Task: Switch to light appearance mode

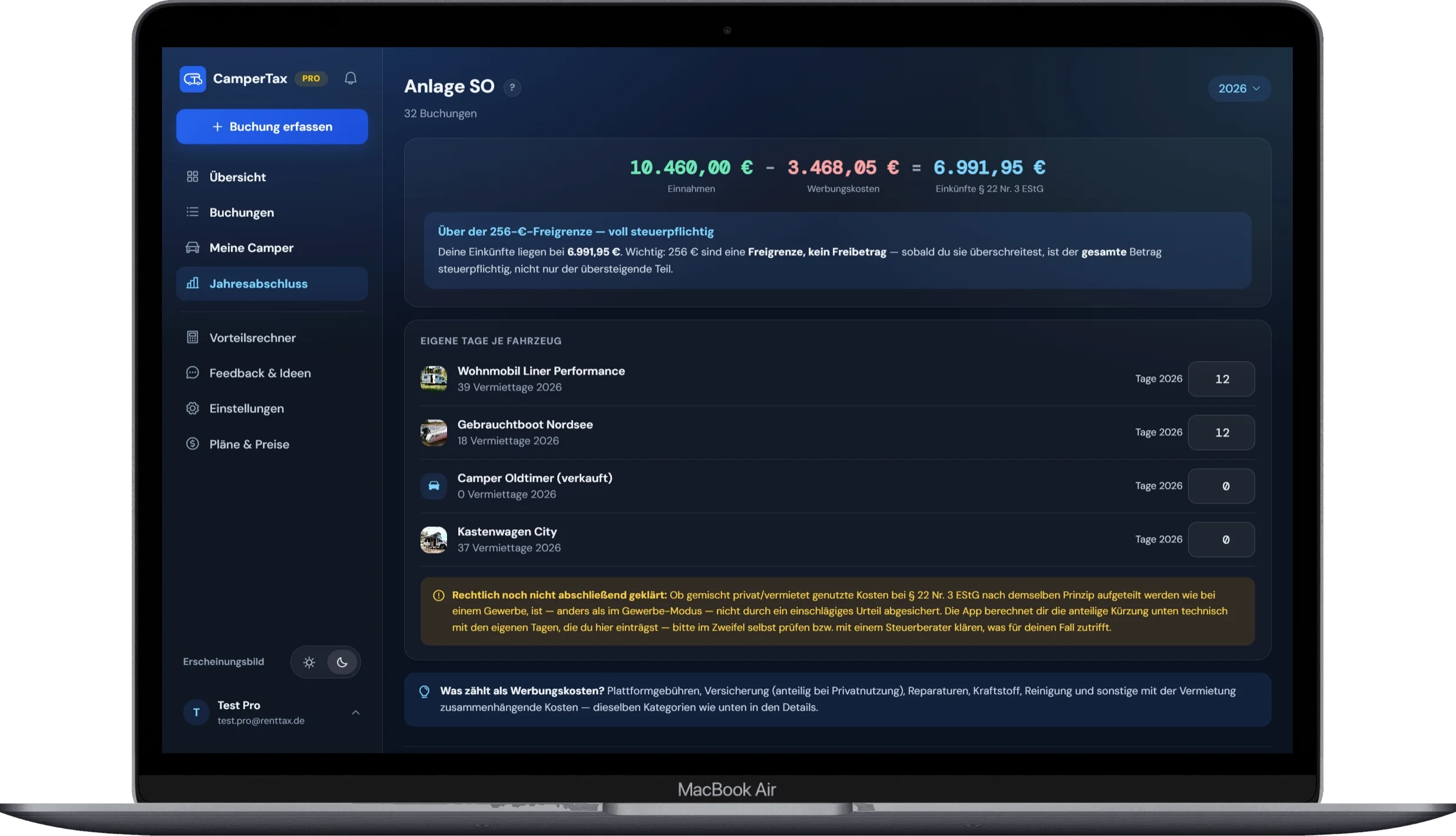Action: coord(309,662)
